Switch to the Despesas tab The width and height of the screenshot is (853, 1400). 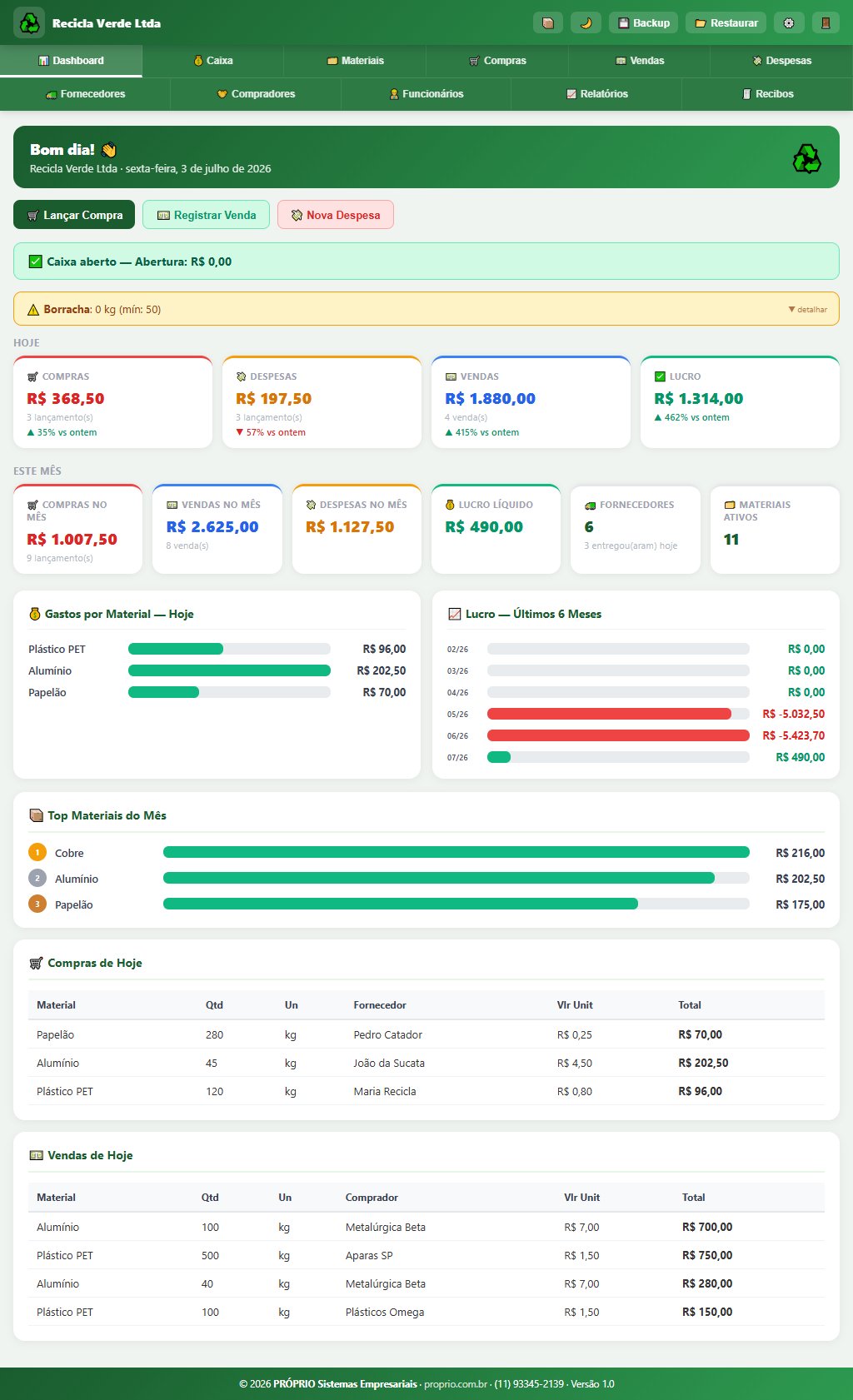(x=781, y=61)
